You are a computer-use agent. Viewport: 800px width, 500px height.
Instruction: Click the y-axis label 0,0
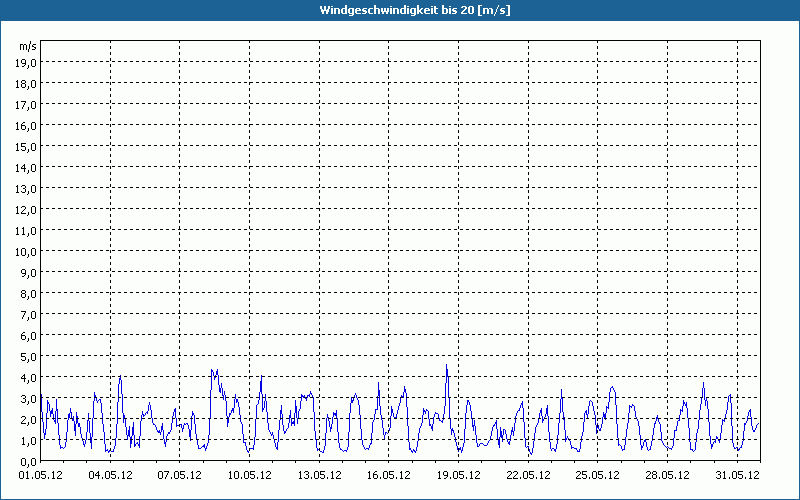(x=28, y=462)
